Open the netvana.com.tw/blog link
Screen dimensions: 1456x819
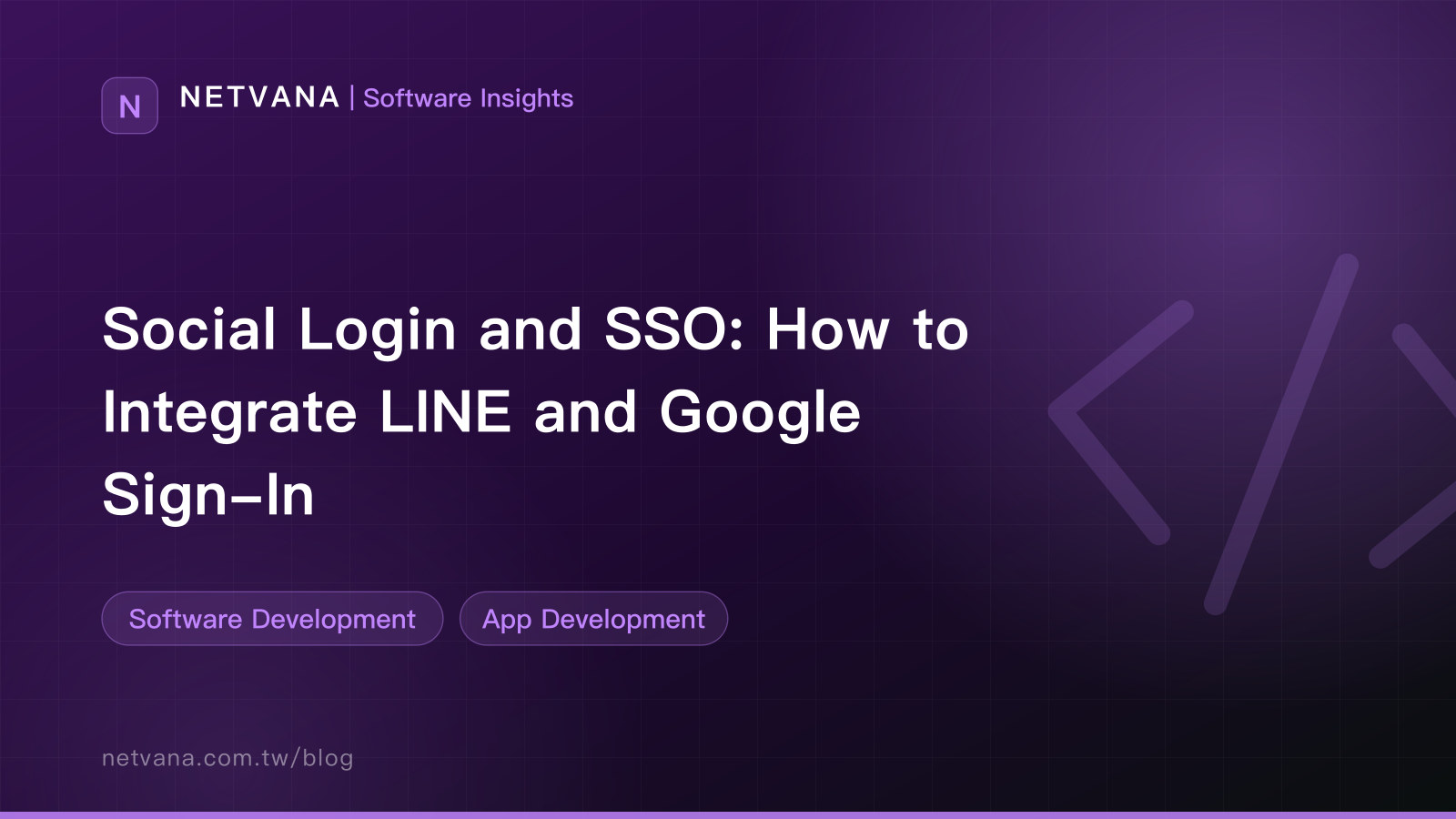click(x=227, y=758)
